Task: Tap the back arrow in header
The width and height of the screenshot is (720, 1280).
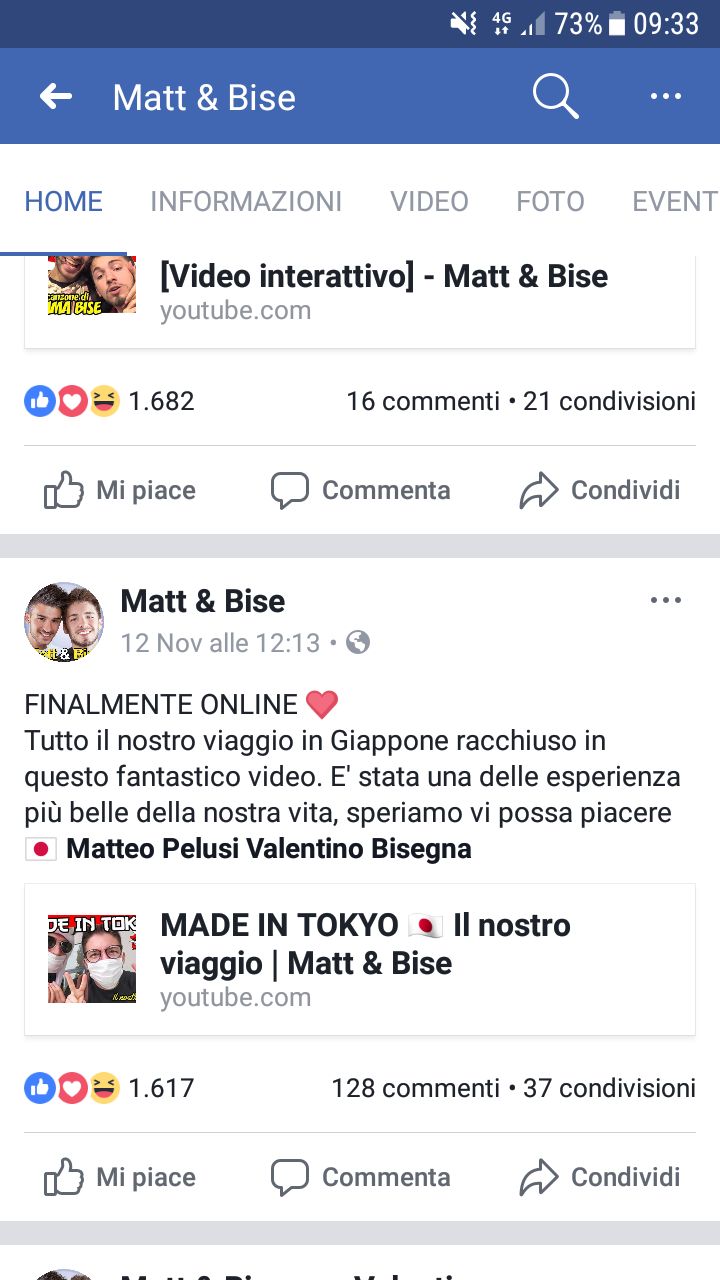Action: (x=56, y=97)
